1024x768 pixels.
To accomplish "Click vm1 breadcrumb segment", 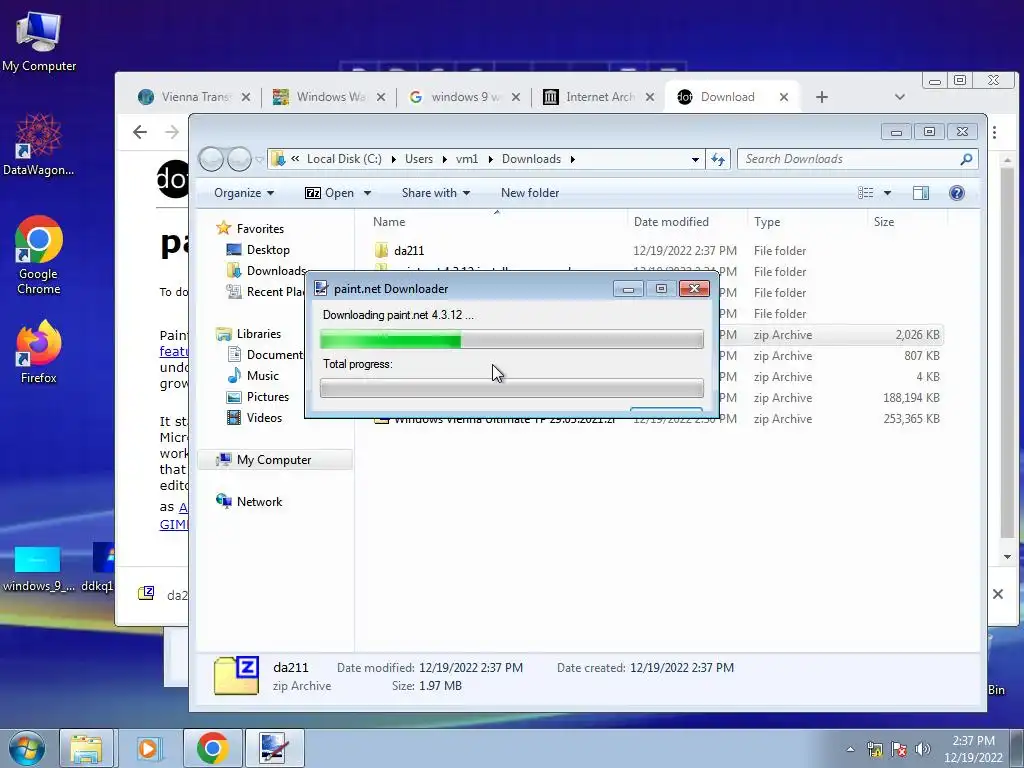I will tap(467, 159).
